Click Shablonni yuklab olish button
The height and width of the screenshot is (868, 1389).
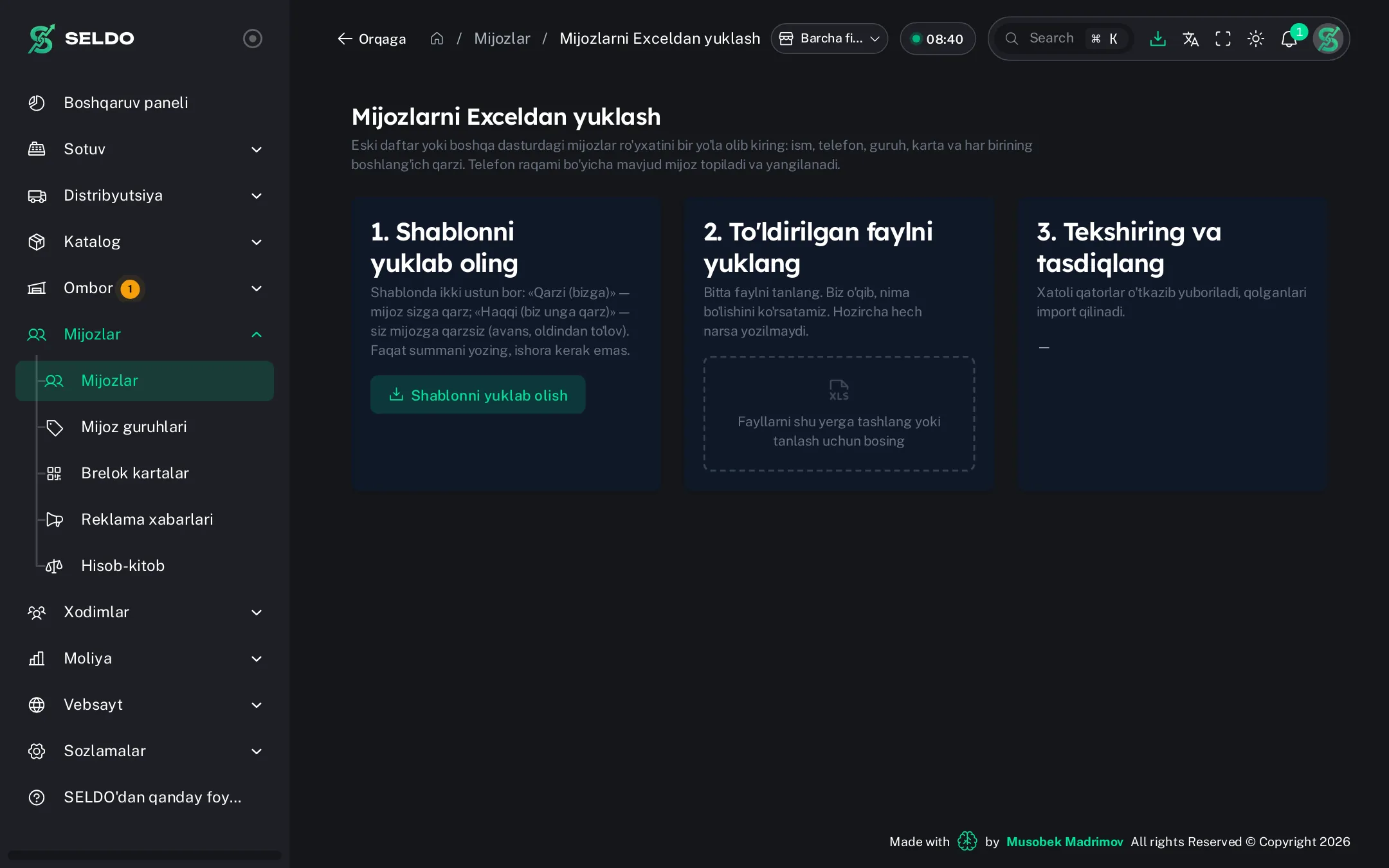[x=478, y=395]
